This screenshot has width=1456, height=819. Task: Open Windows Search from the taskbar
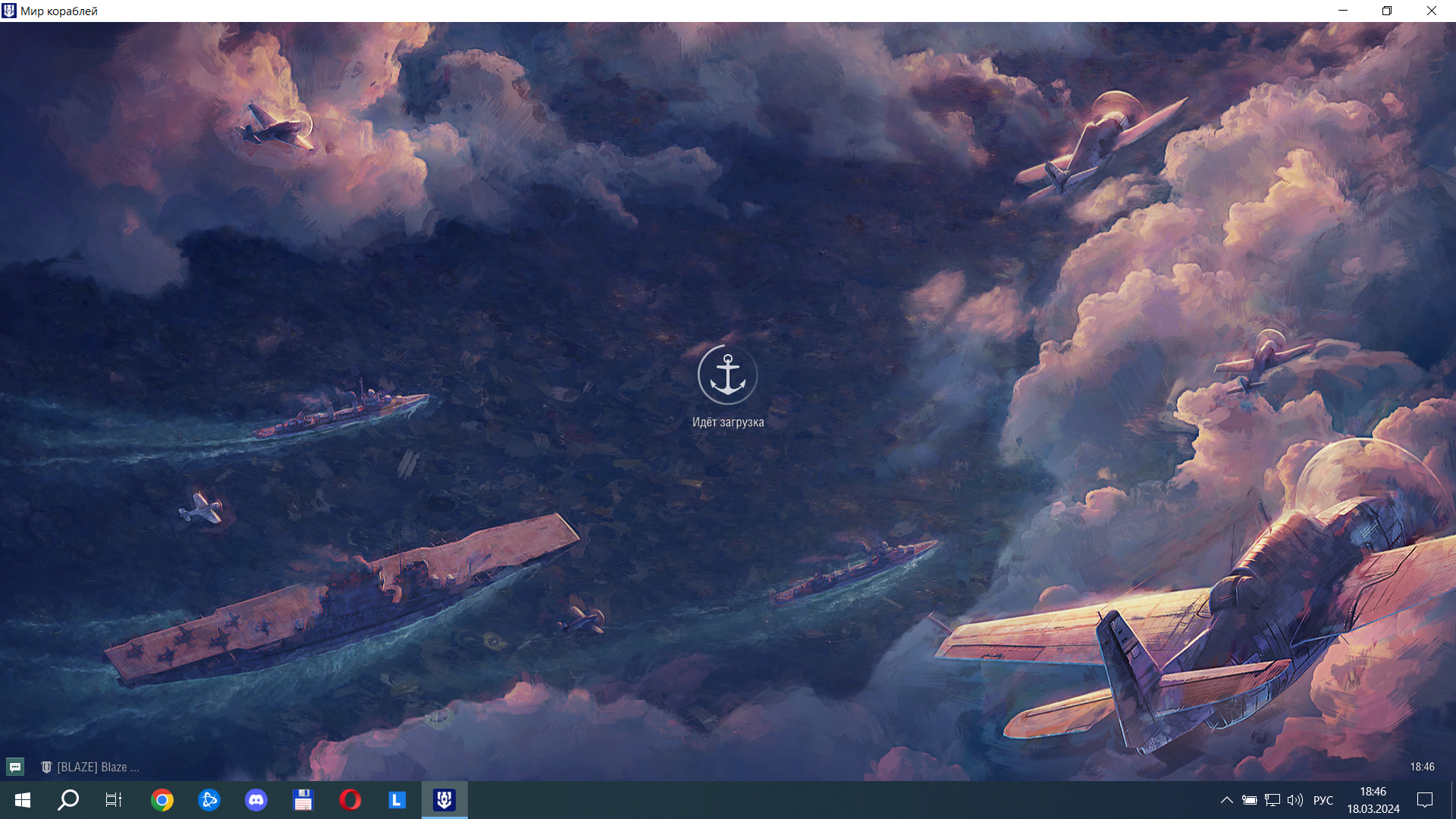coord(68,800)
